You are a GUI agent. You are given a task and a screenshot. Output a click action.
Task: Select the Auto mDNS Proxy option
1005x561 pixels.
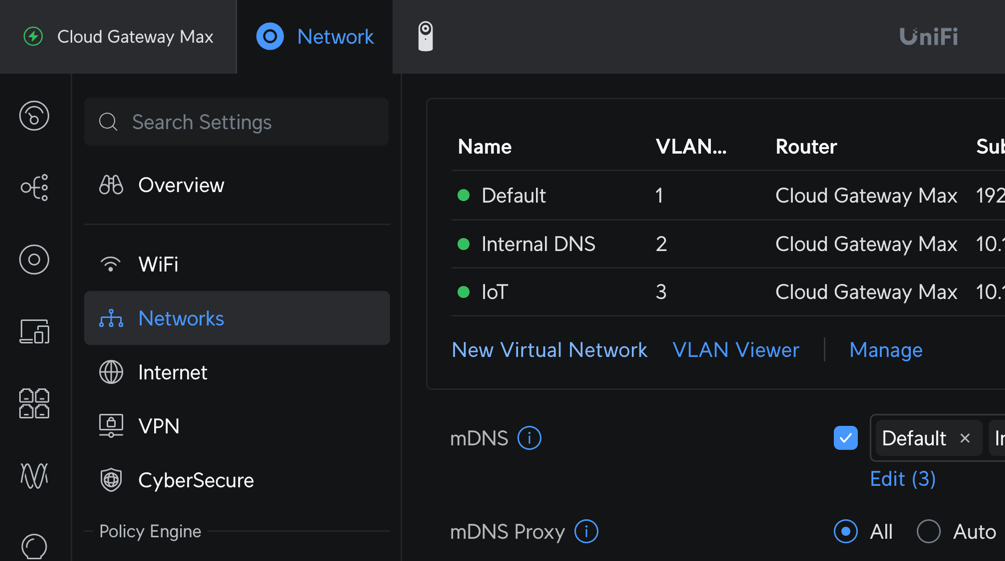(x=929, y=532)
